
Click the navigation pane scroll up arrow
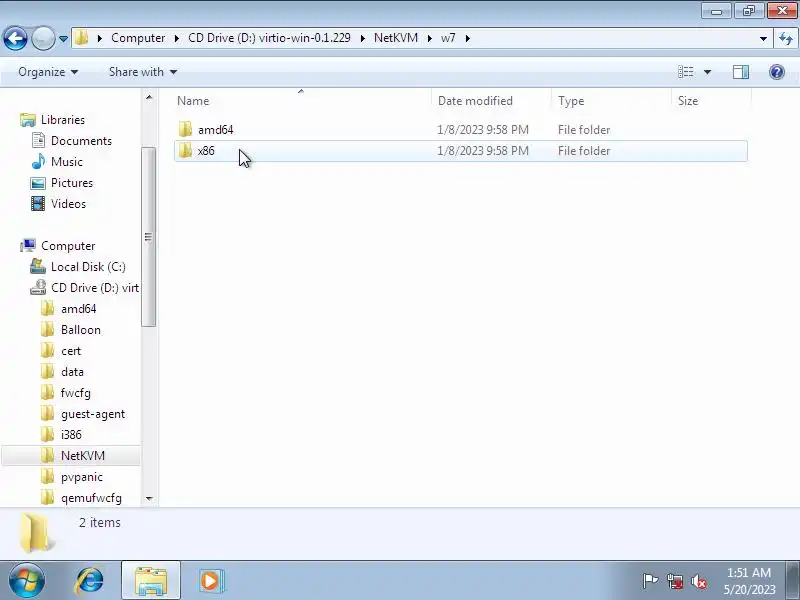click(149, 97)
